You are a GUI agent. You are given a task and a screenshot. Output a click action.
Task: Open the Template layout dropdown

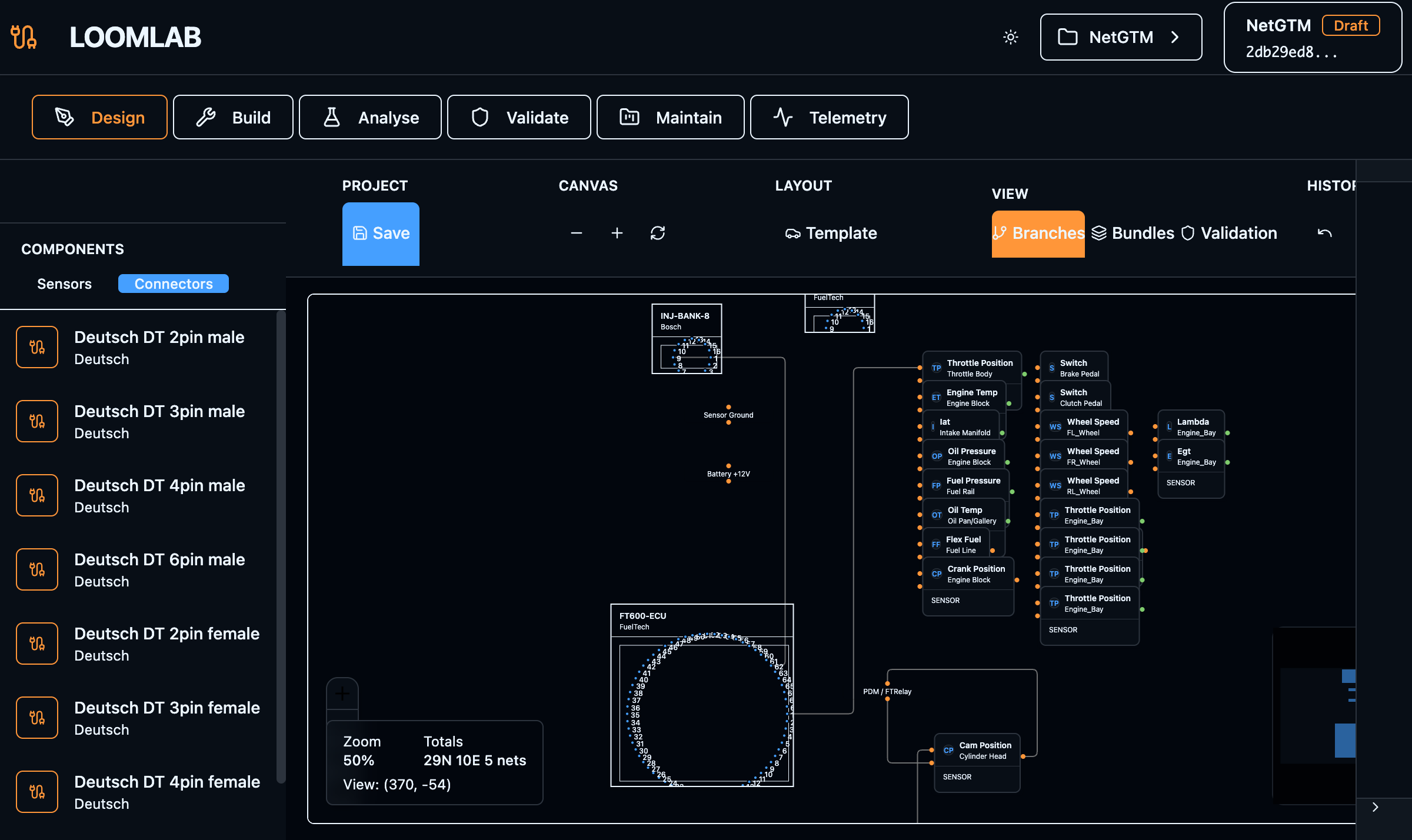pyautogui.click(x=830, y=233)
